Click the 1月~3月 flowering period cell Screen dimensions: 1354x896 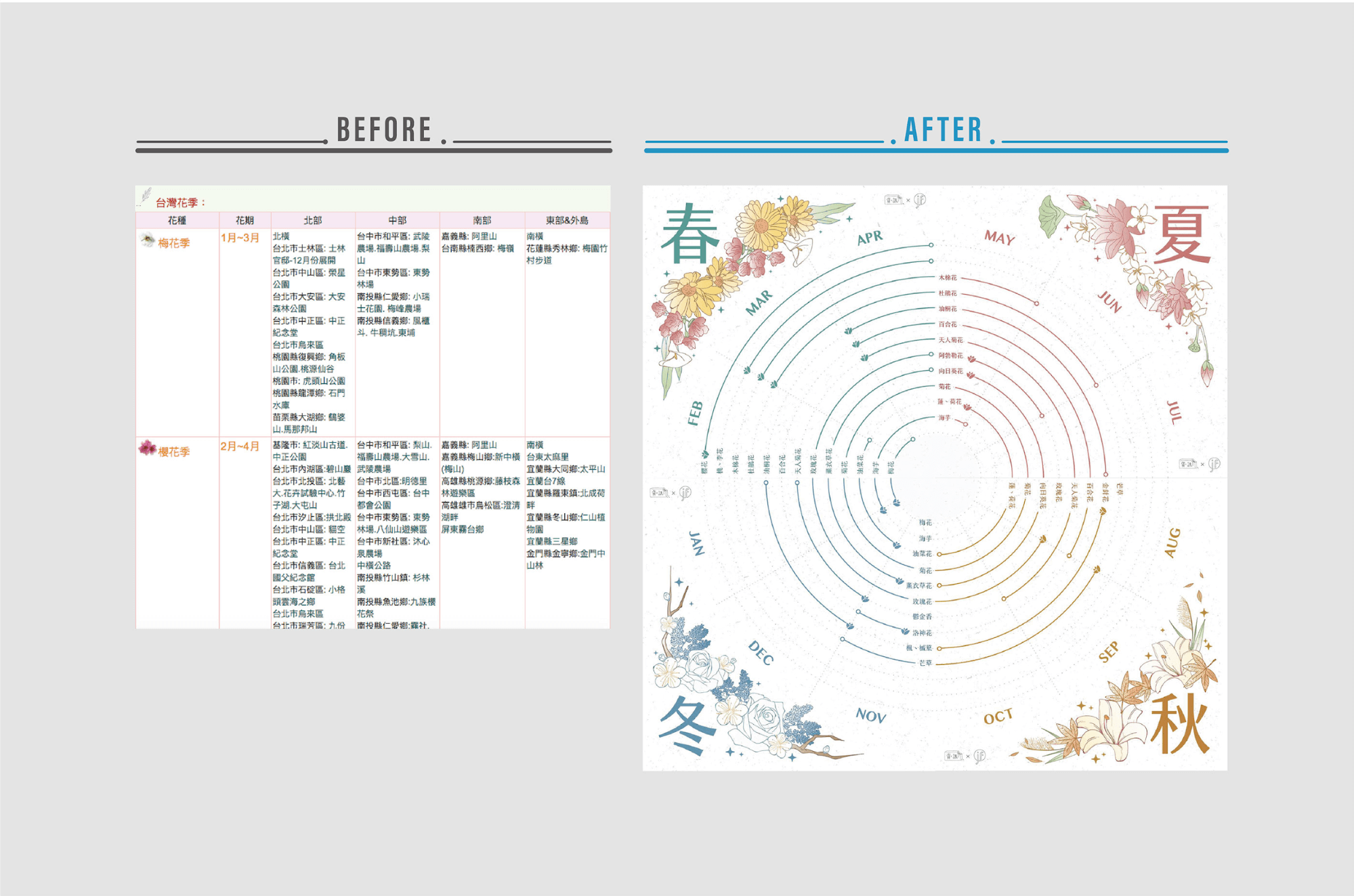pyautogui.click(x=240, y=238)
